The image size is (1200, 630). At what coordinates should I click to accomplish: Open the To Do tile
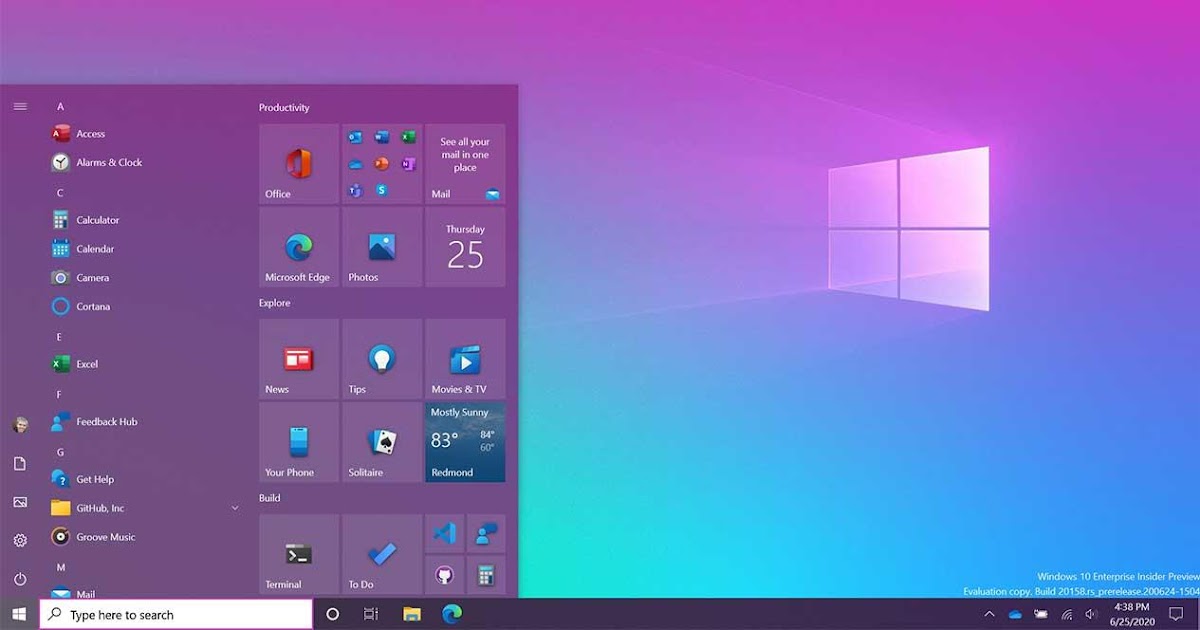[x=382, y=554]
